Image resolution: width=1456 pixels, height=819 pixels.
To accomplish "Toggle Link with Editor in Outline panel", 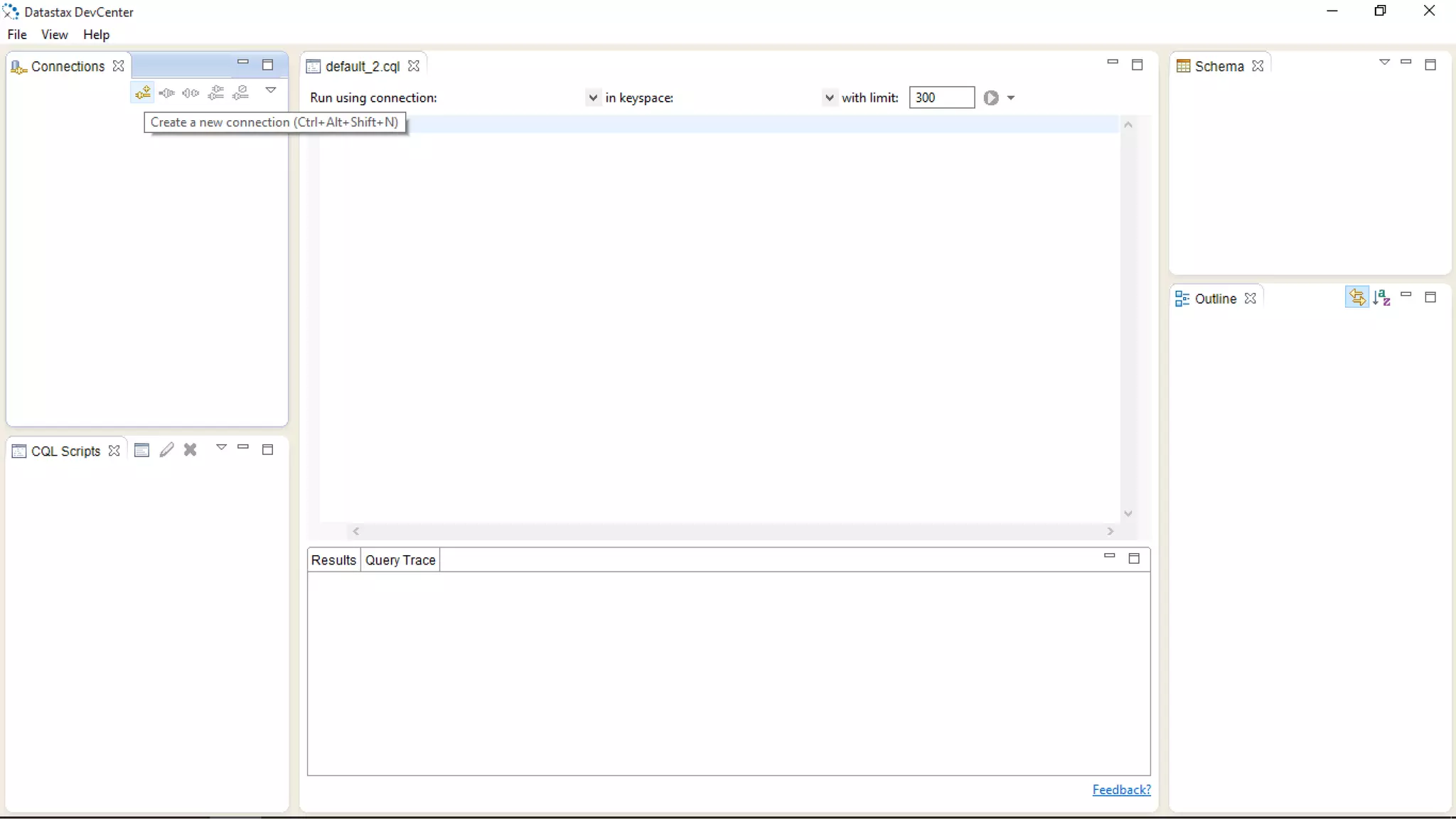I will pos(1356,298).
